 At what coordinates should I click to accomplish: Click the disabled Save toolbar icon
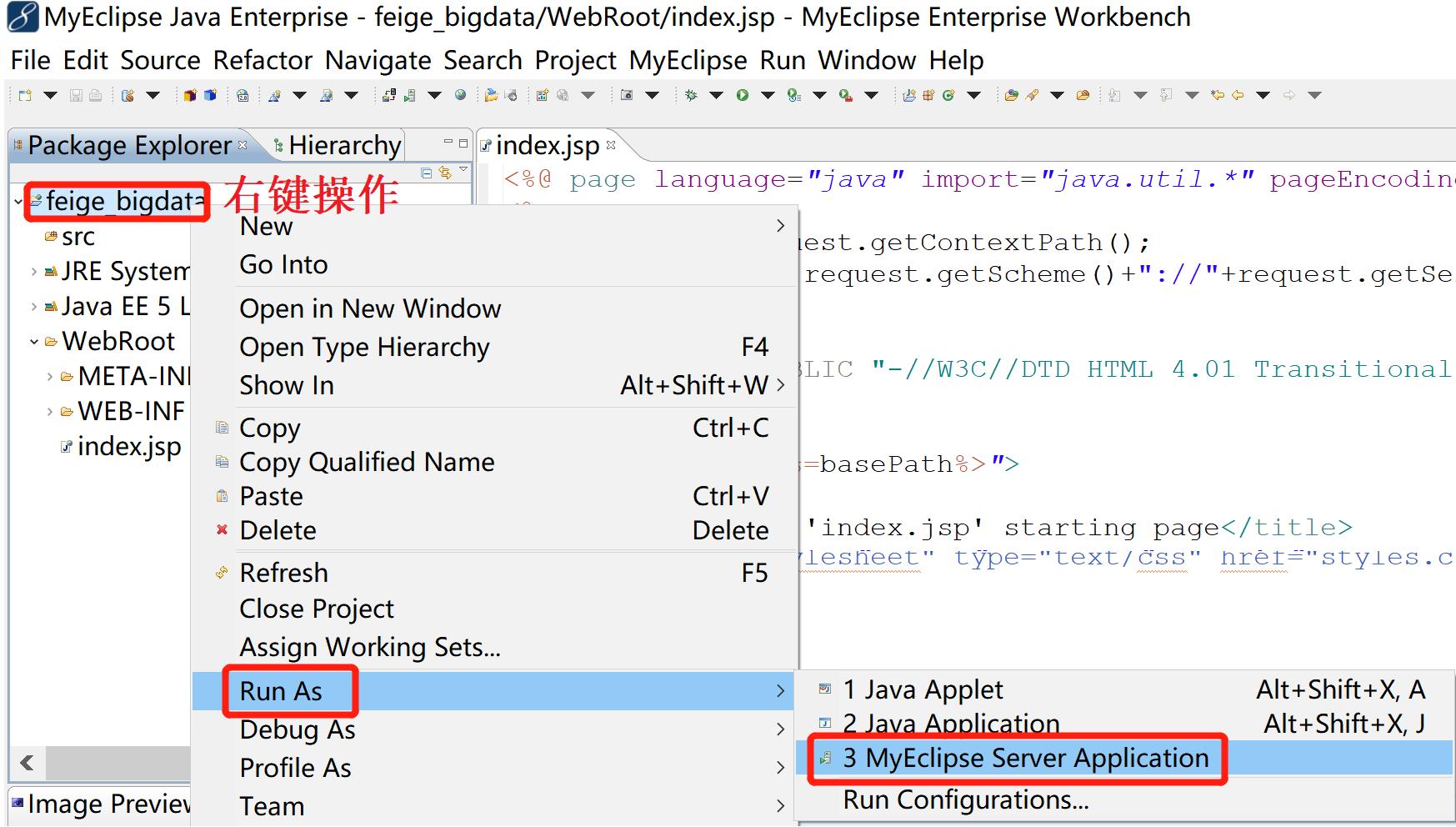(x=76, y=96)
